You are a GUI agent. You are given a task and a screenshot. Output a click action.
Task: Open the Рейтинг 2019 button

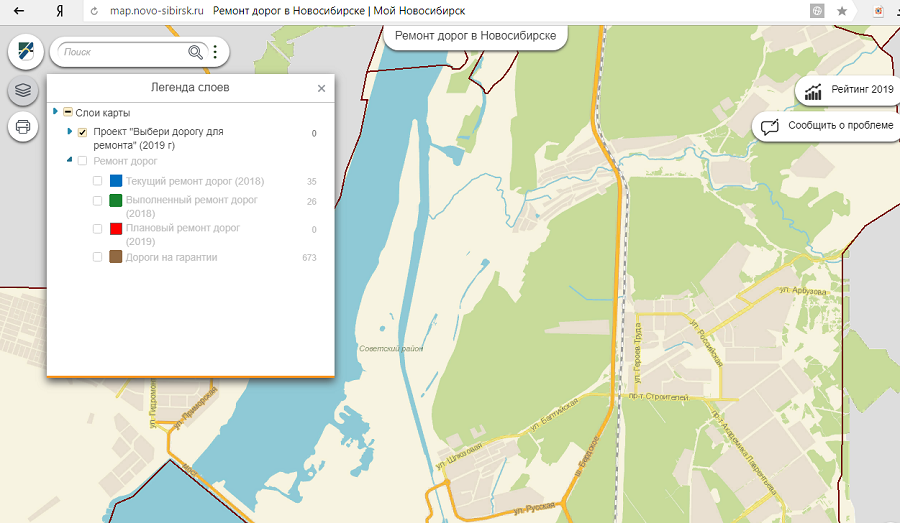coord(846,90)
